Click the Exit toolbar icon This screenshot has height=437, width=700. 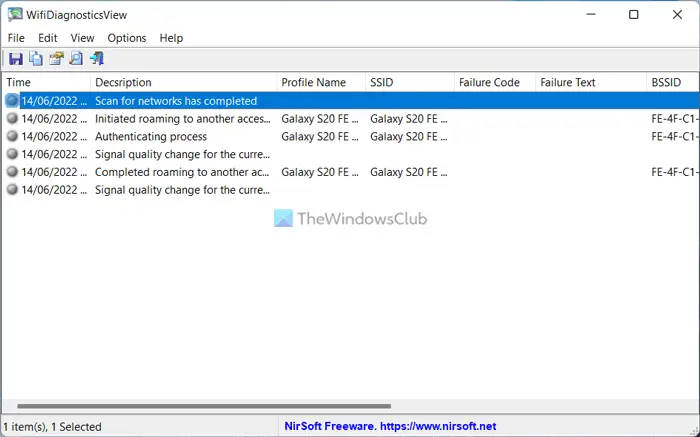pos(97,59)
